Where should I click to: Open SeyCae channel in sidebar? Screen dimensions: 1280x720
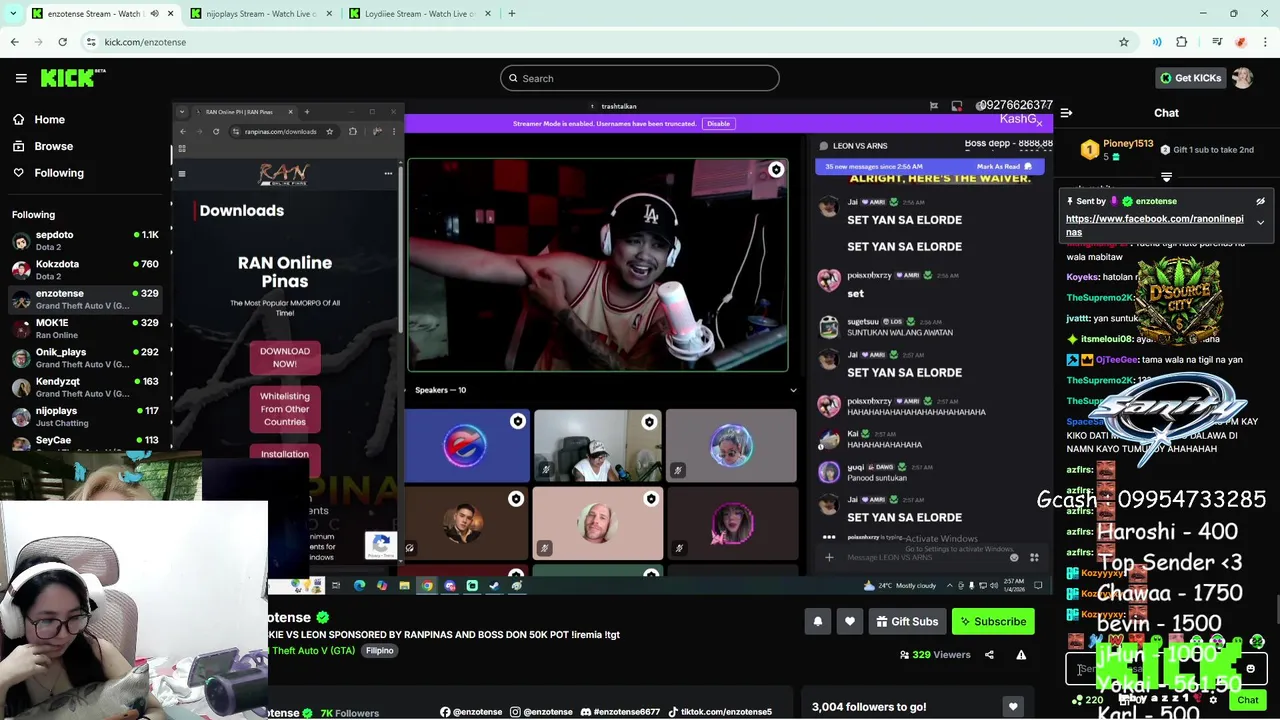tap(85, 442)
